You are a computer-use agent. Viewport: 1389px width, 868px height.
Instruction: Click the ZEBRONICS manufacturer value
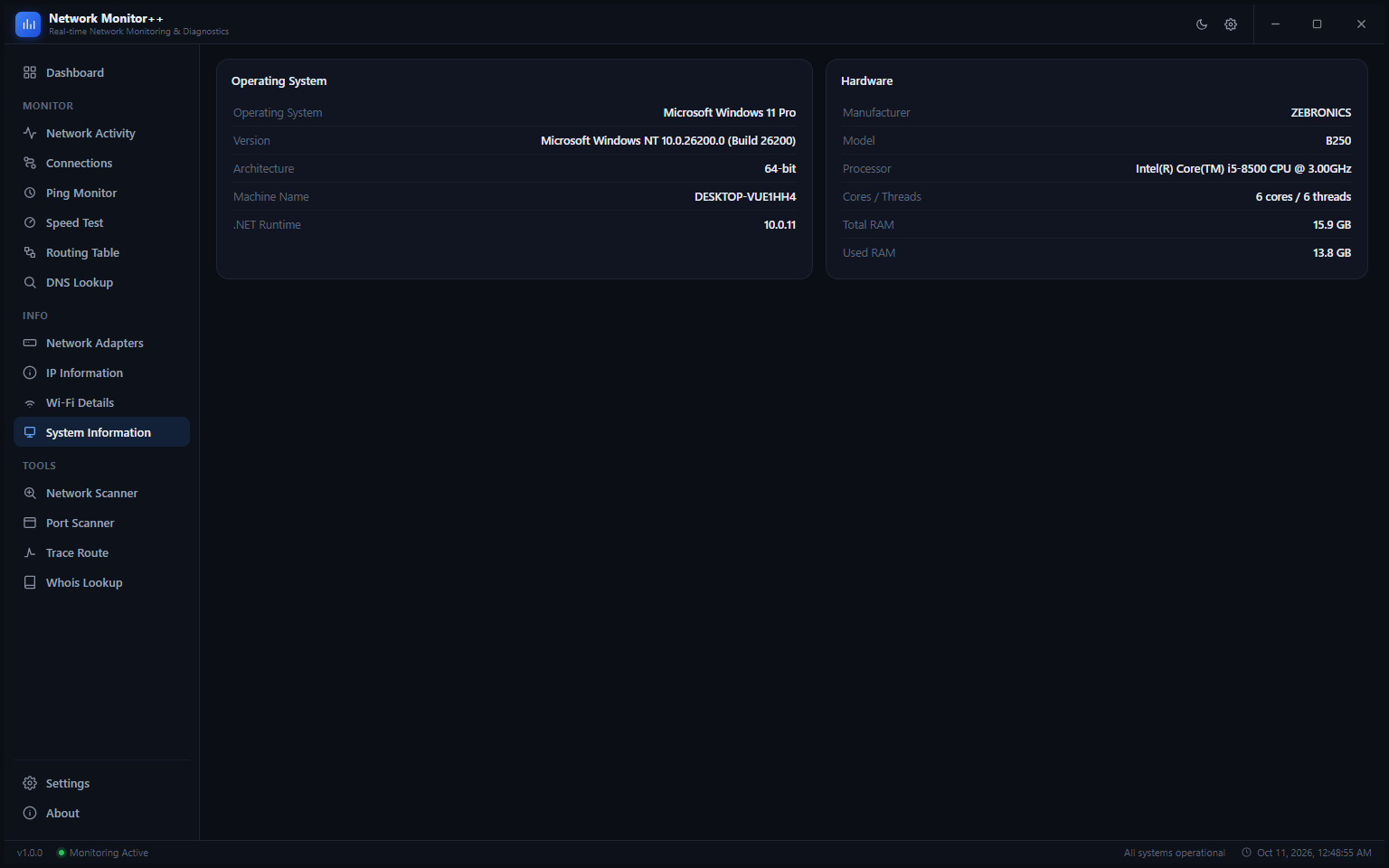(1321, 112)
